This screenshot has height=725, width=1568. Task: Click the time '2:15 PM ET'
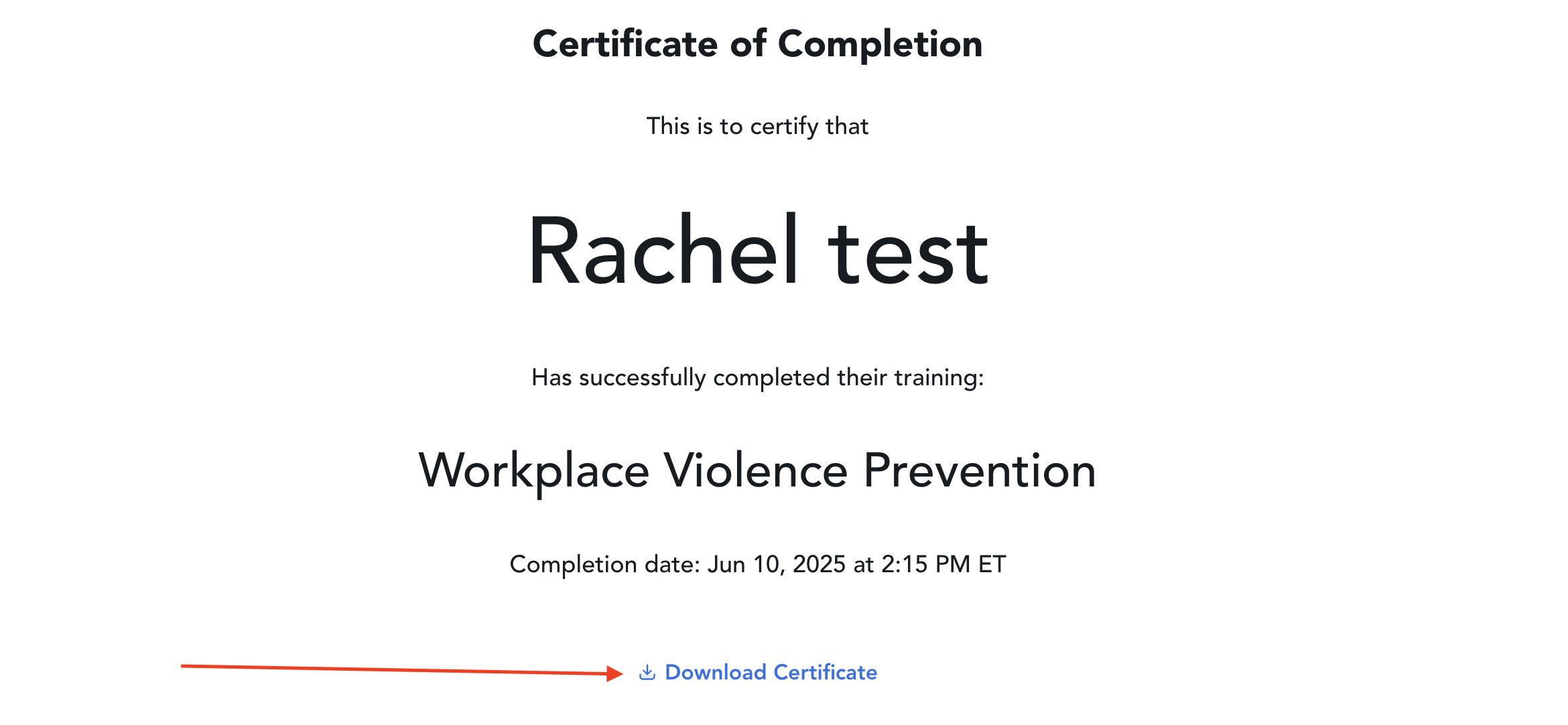tap(943, 564)
